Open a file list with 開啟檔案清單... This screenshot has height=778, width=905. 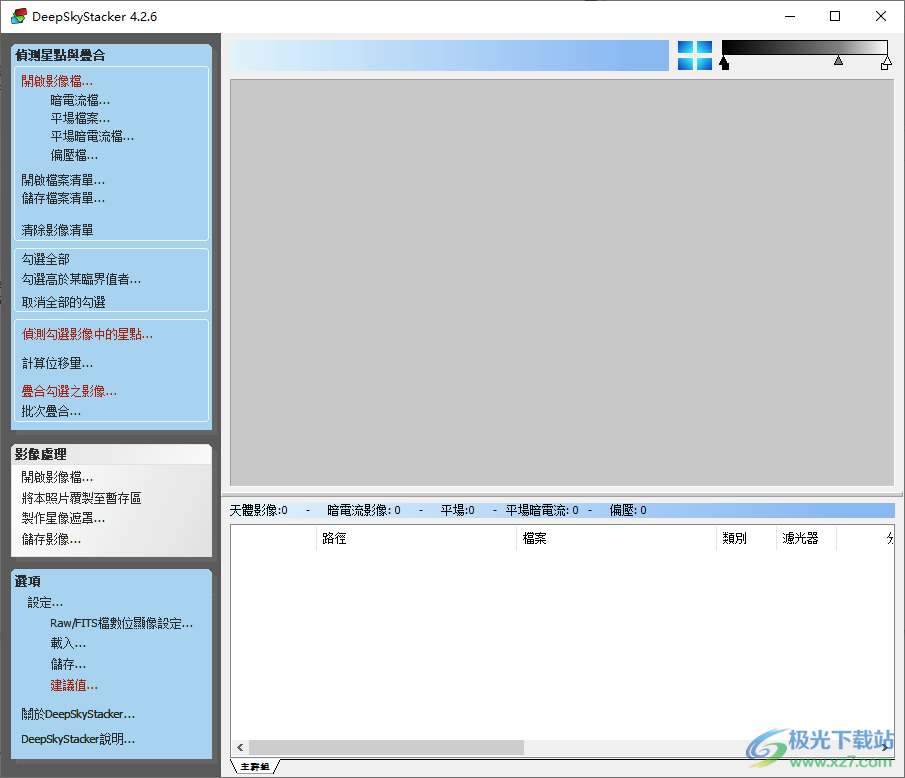point(63,180)
